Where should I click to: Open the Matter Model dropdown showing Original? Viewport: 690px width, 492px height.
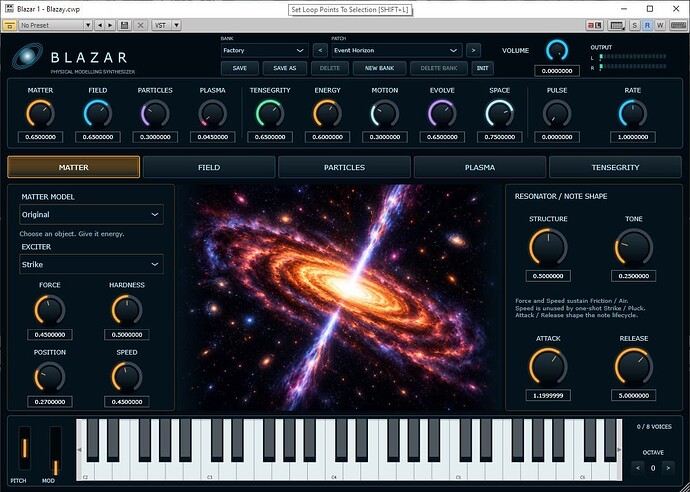[92, 214]
